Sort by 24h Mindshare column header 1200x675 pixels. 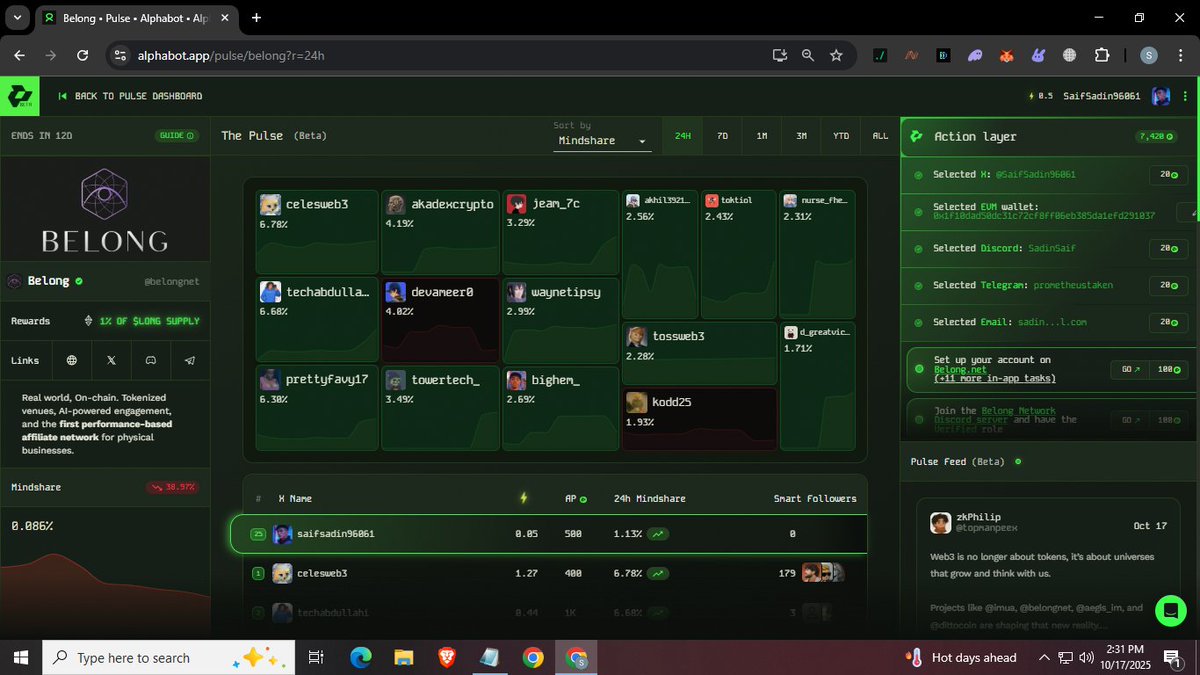(x=649, y=498)
